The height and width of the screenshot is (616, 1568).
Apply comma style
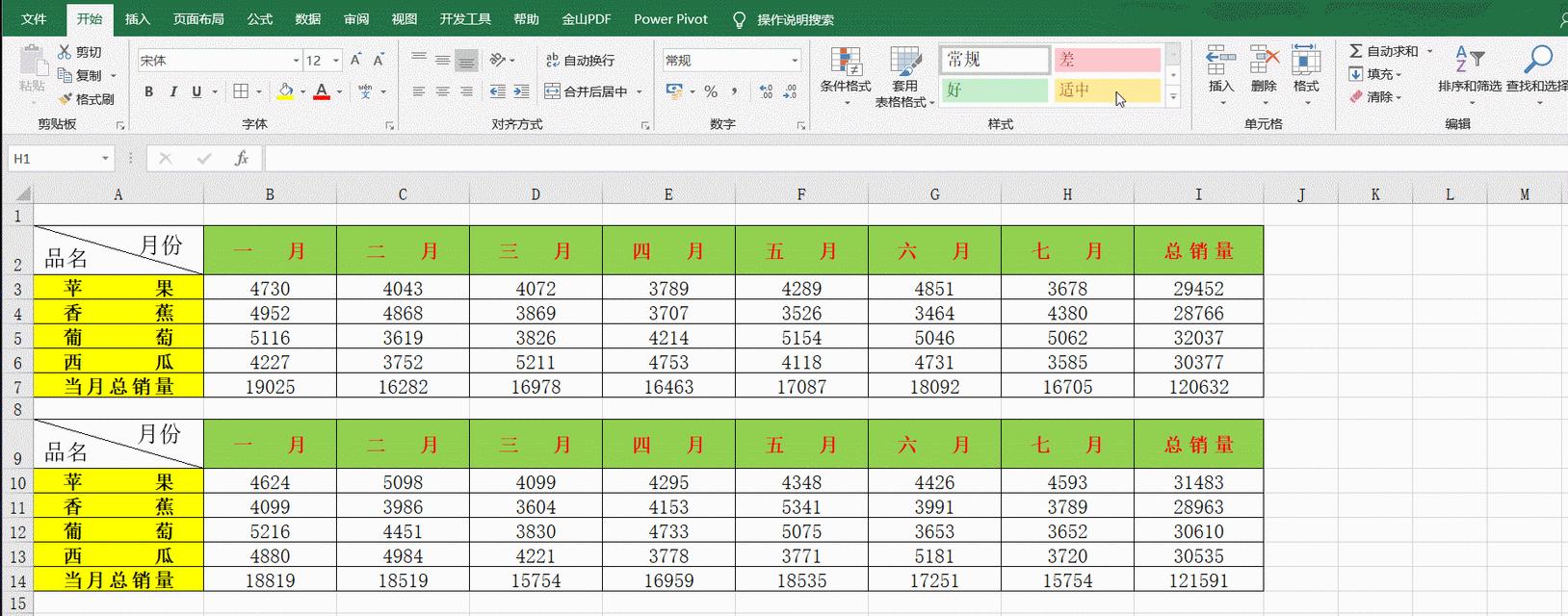pos(735,91)
